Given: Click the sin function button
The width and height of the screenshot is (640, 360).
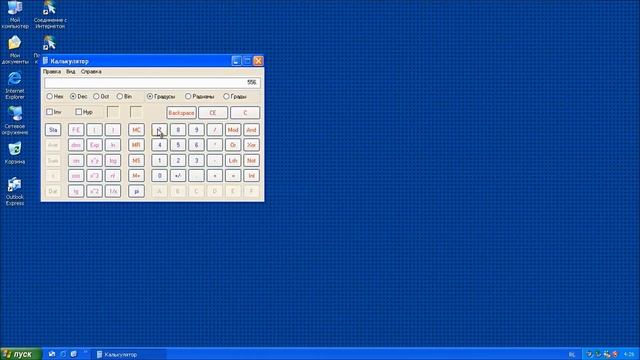Looking at the screenshot, I should click(x=76, y=160).
